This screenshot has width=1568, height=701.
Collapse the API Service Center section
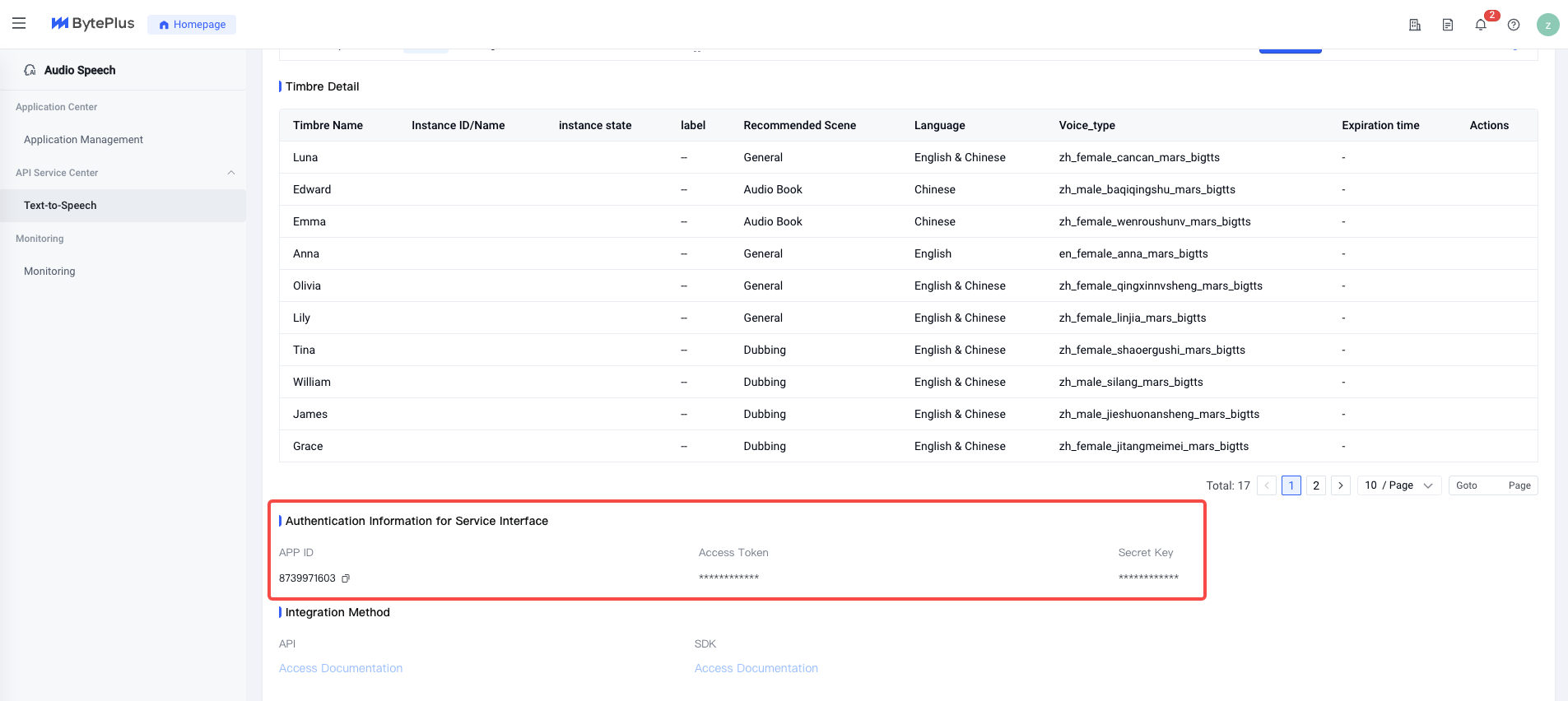pyautogui.click(x=231, y=173)
